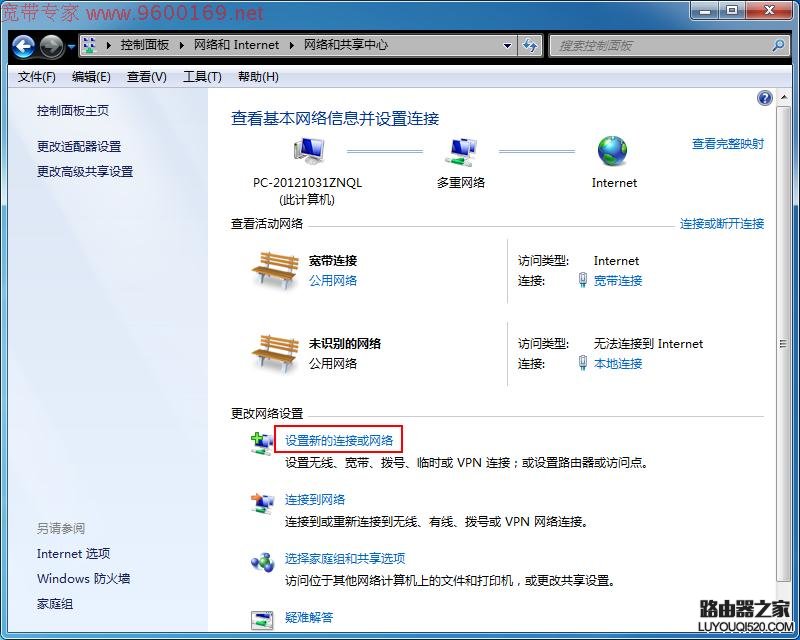Expand breadcrumb arrow after 网络和Internet

click(x=293, y=45)
